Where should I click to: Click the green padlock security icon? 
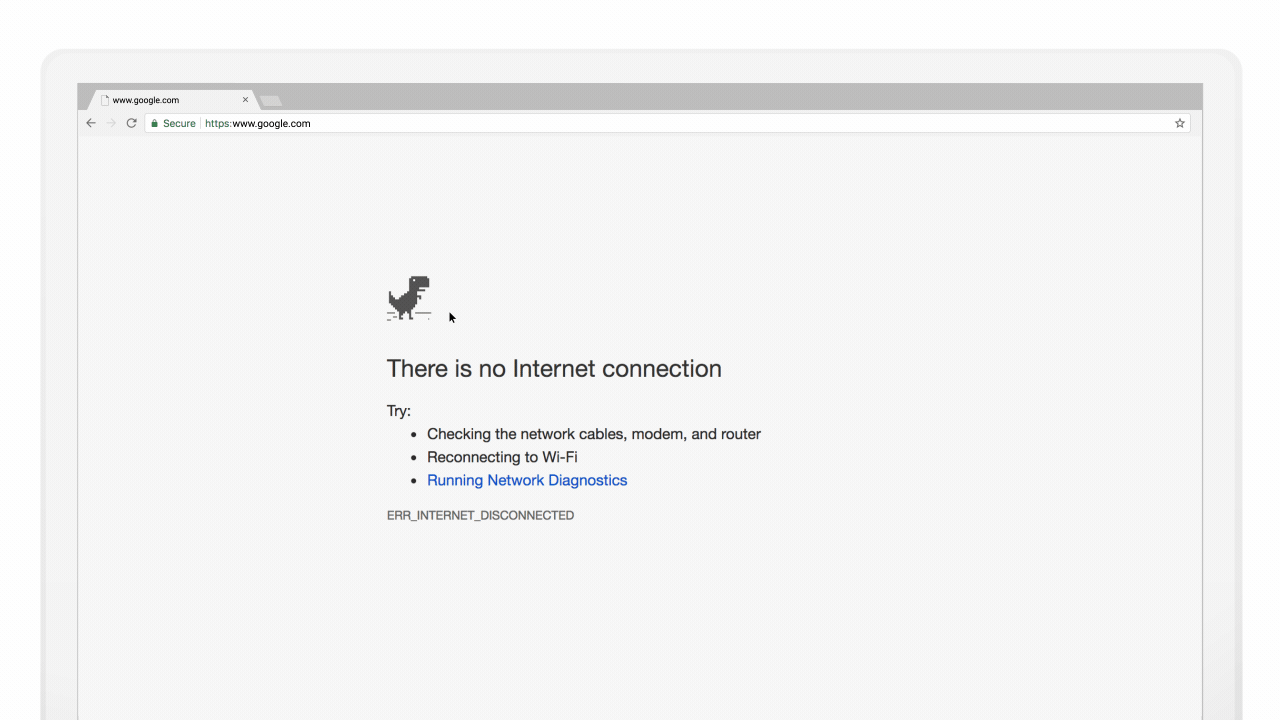pos(154,123)
